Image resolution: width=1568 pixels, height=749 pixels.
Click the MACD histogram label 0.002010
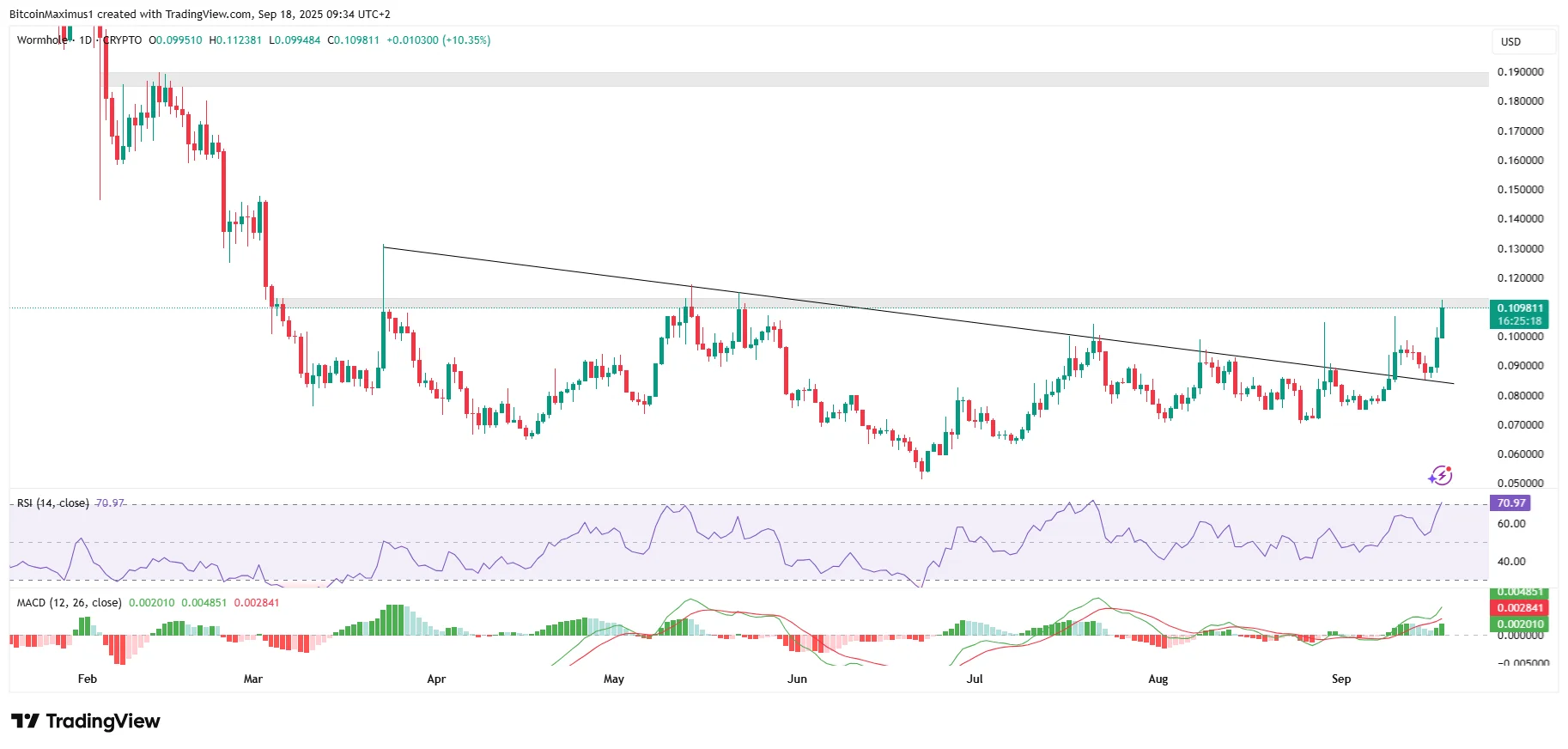pos(1520,624)
